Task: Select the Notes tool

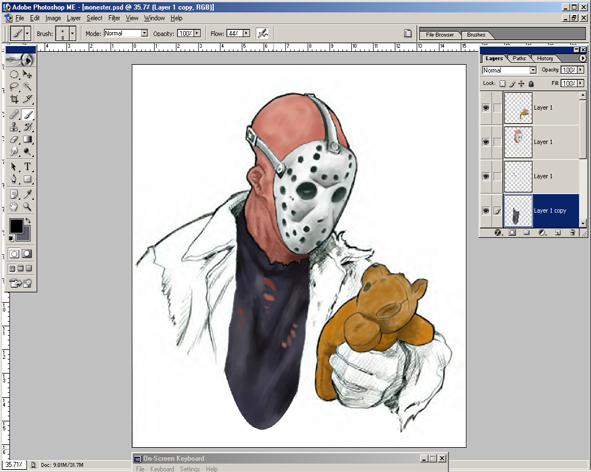Action: [x=14, y=194]
